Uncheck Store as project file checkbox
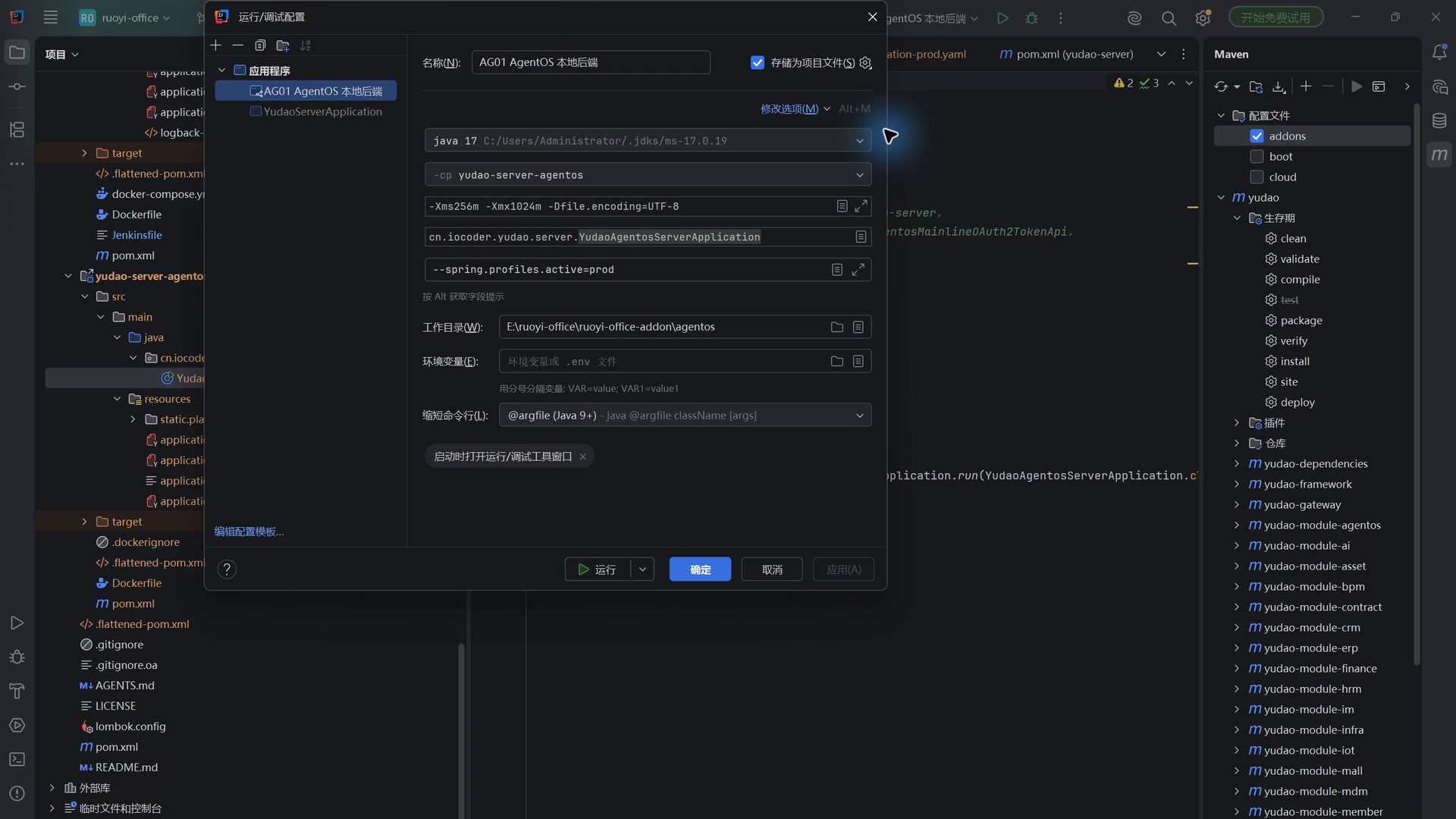The image size is (1456, 819). [x=757, y=63]
